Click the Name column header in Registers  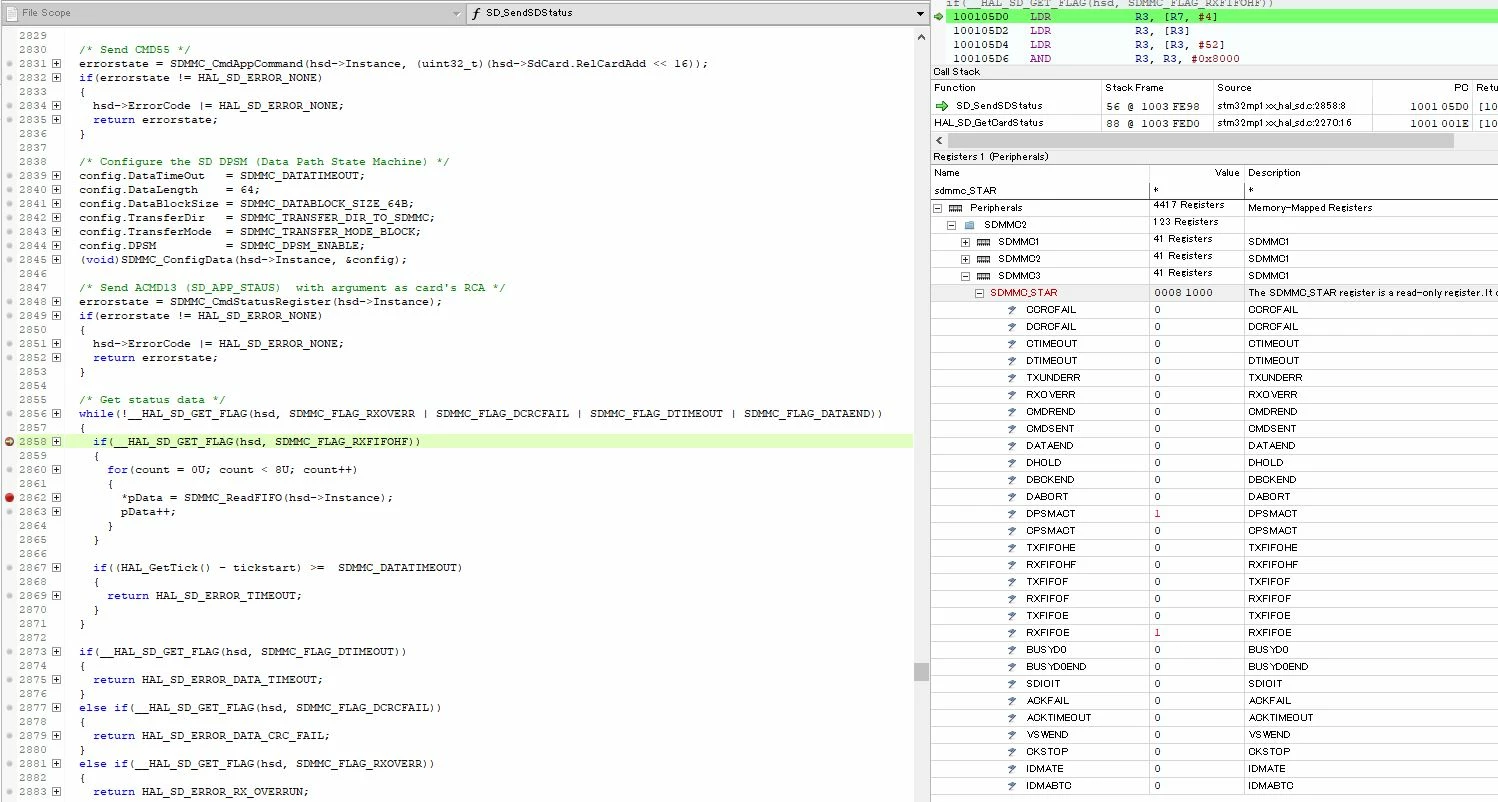point(1040,173)
